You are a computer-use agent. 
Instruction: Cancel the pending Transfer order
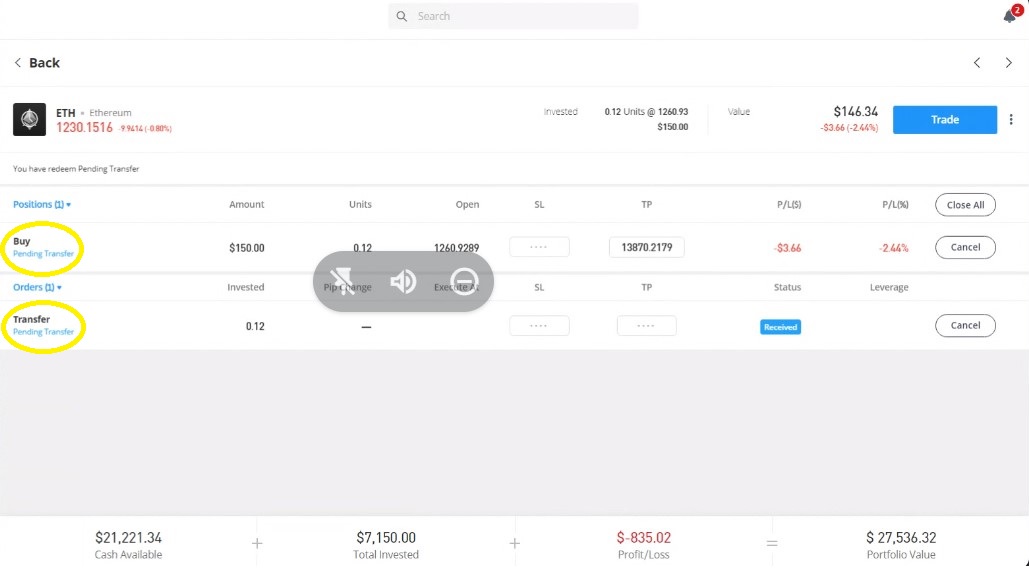pyautogui.click(x=964, y=325)
